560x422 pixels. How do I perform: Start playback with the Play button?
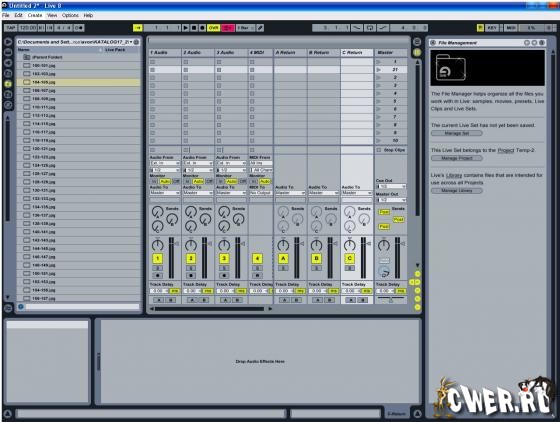coord(185,28)
